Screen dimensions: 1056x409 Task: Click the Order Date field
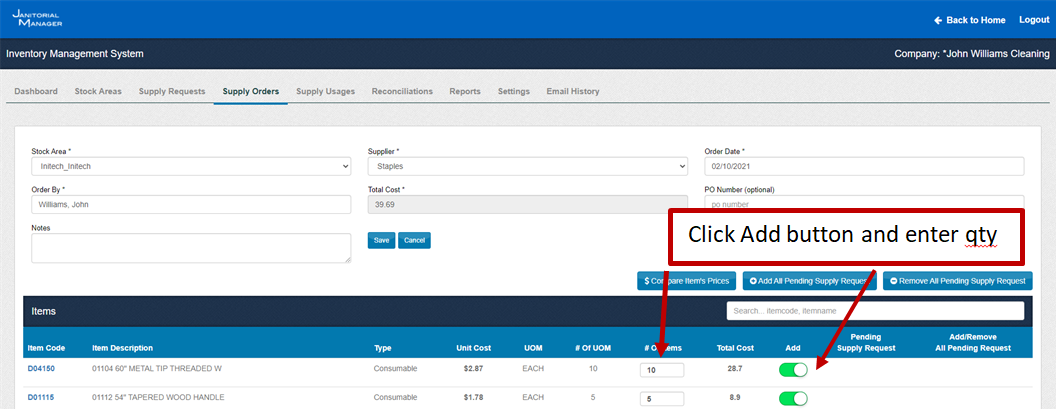tap(864, 166)
